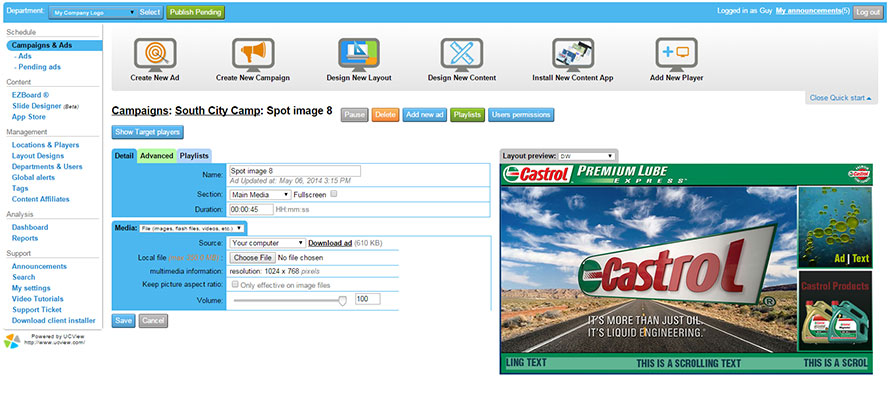The width and height of the screenshot is (888, 400).
Task: Open App Store in the sidebar
Action: pos(29,117)
